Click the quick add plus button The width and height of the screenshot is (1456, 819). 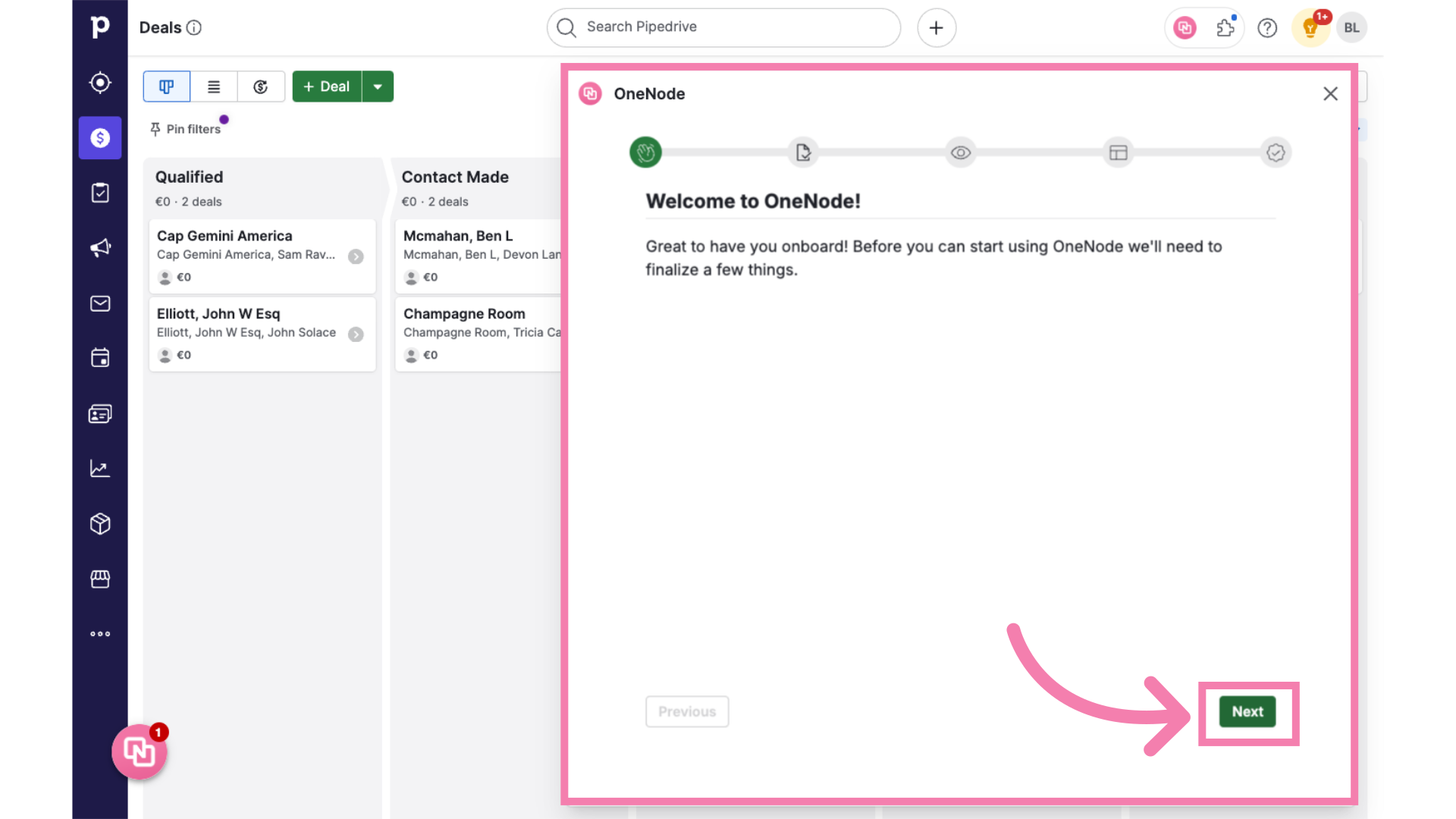pyautogui.click(x=937, y=28)
